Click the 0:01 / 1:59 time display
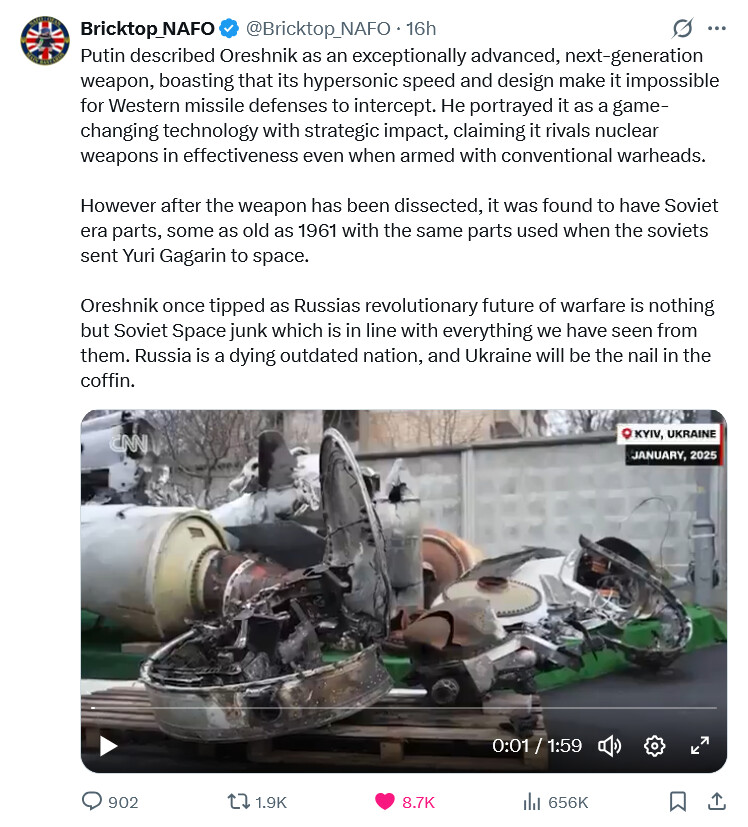 pos(536,745)
